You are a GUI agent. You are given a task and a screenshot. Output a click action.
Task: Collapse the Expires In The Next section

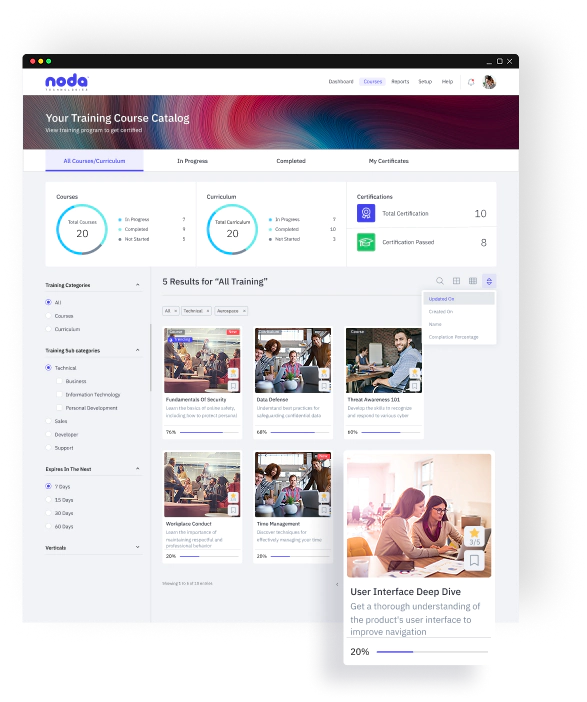point(137,469)
